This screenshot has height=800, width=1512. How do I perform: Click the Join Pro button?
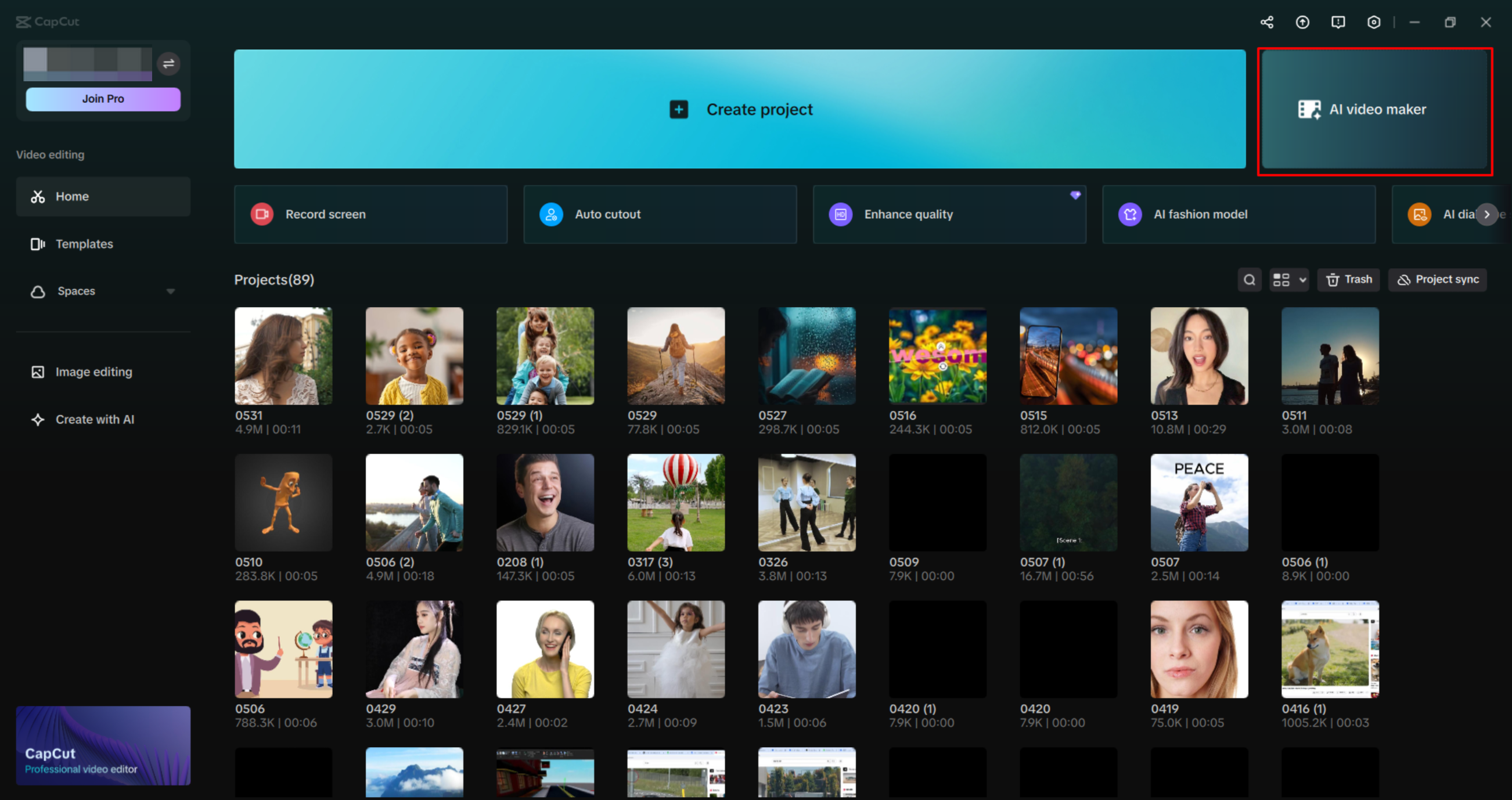tap(103, 99)
